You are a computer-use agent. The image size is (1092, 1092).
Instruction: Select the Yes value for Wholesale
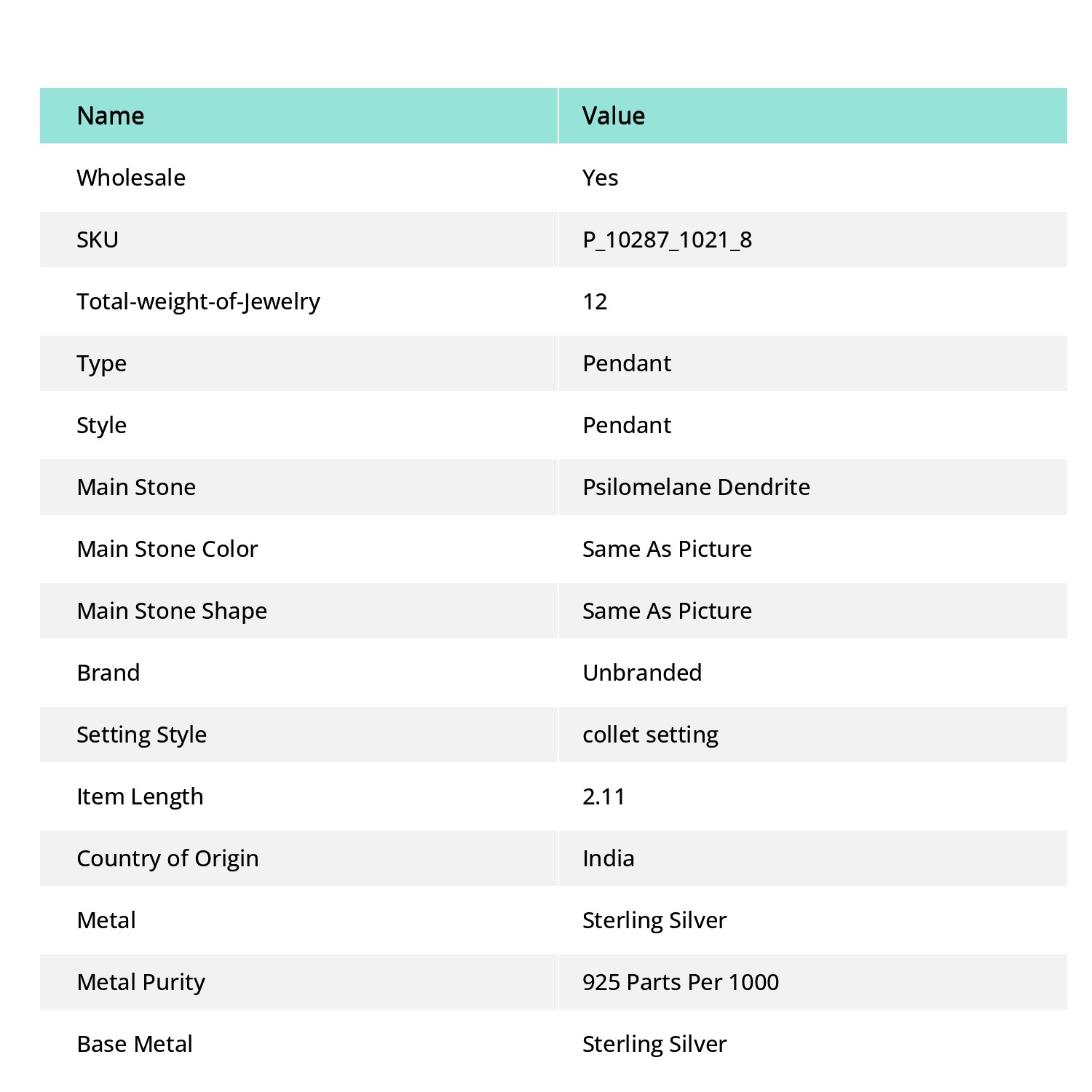(x=600, y=178)
